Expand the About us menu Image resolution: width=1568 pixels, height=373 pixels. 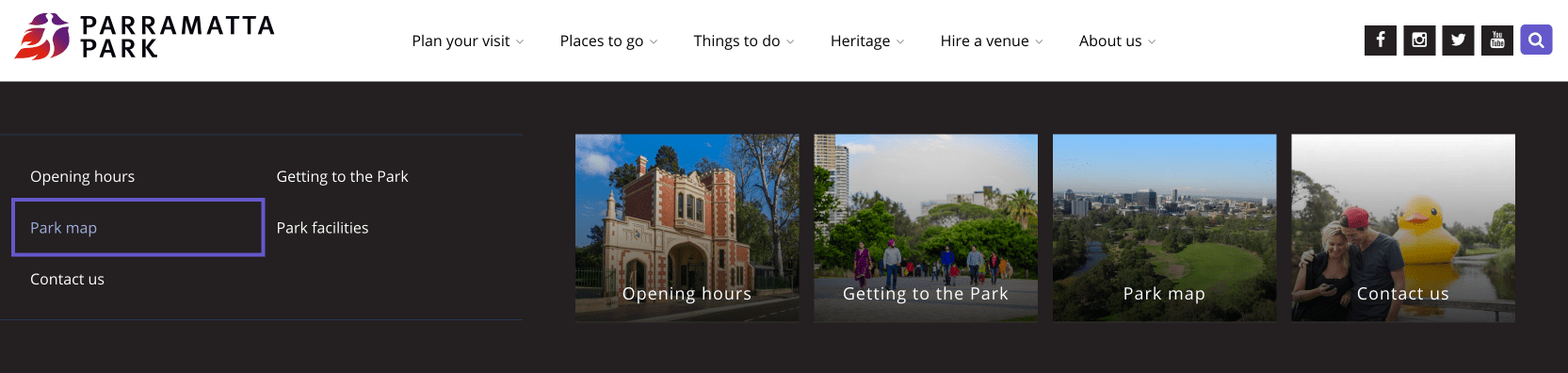tap(1118, 41)
